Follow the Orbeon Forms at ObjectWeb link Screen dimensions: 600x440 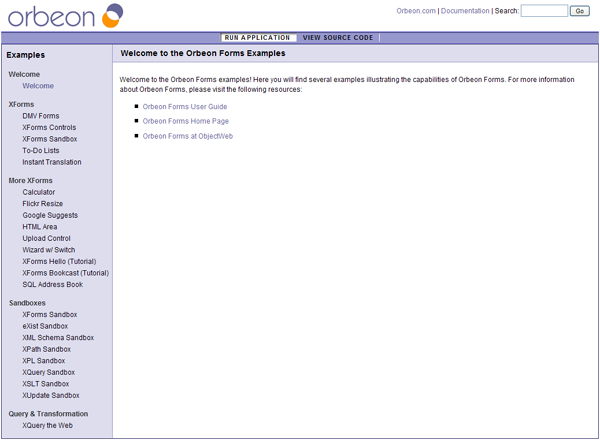click(x=188, y=136)
